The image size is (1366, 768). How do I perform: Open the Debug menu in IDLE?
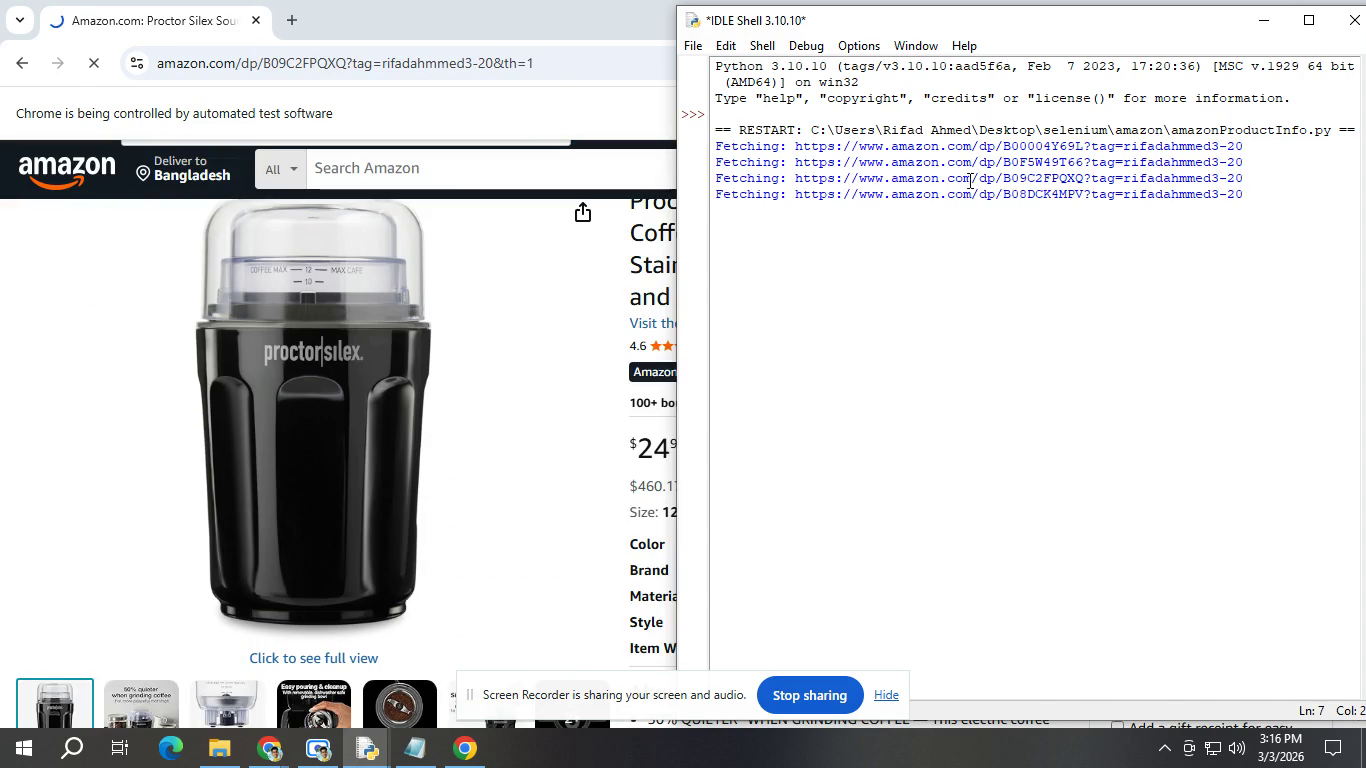(x=805, y=46)
